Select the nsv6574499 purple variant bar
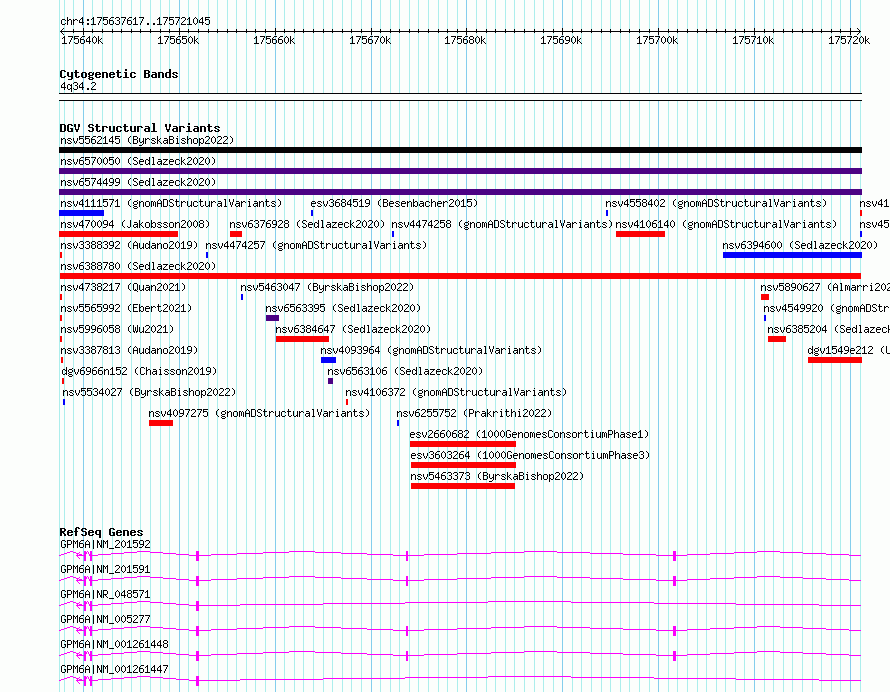Screen dimensions: 890x692 point(460,192)
